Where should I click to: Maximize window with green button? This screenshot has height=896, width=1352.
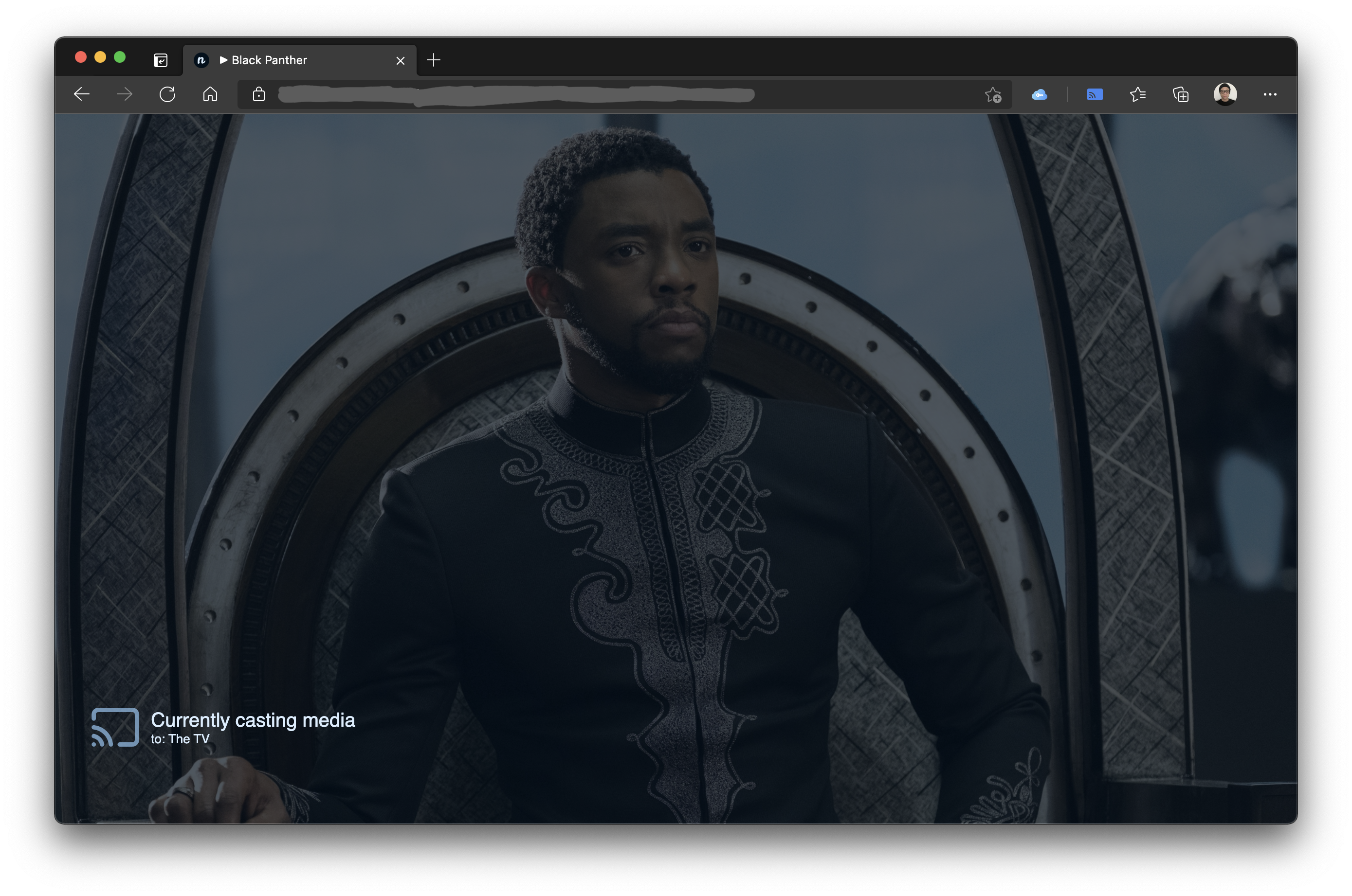(119, 57)
